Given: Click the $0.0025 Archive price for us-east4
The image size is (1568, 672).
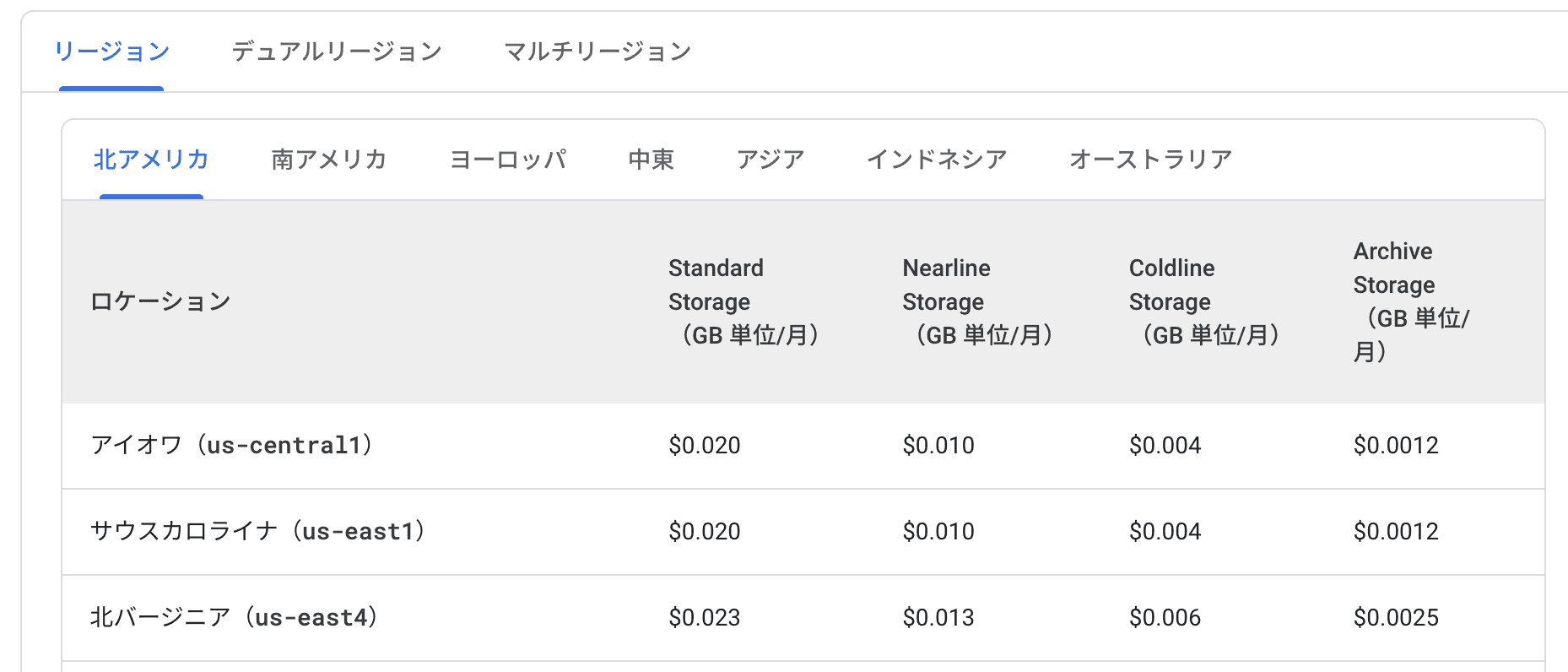Looking at the screenshot, I should point(1396,617).
